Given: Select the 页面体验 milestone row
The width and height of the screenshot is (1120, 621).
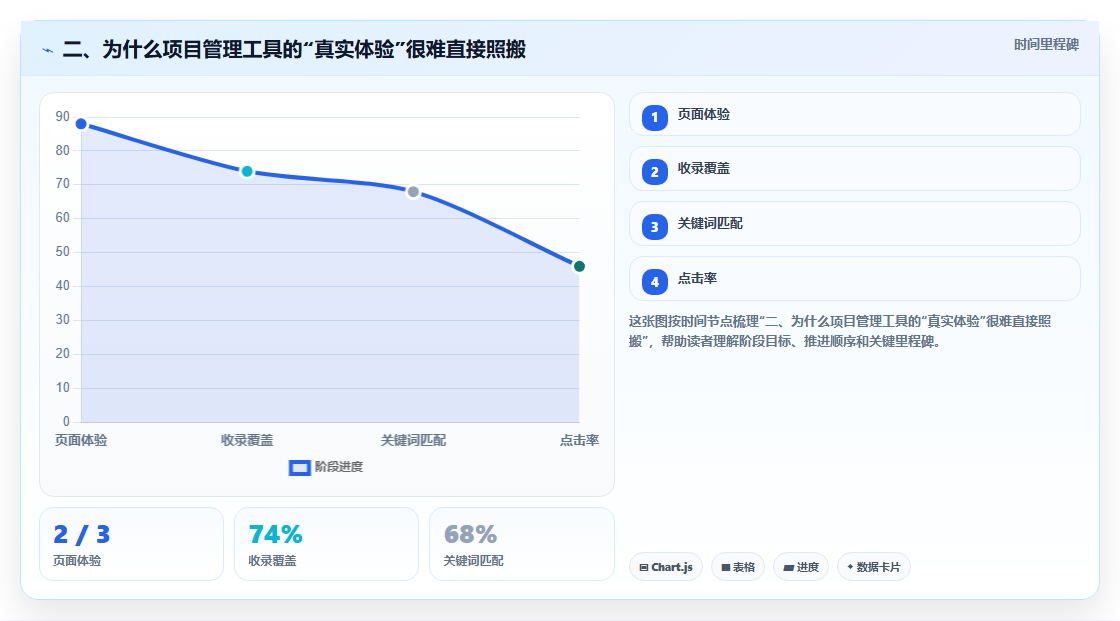Looking at the screenshot, I should pos(854,114).
